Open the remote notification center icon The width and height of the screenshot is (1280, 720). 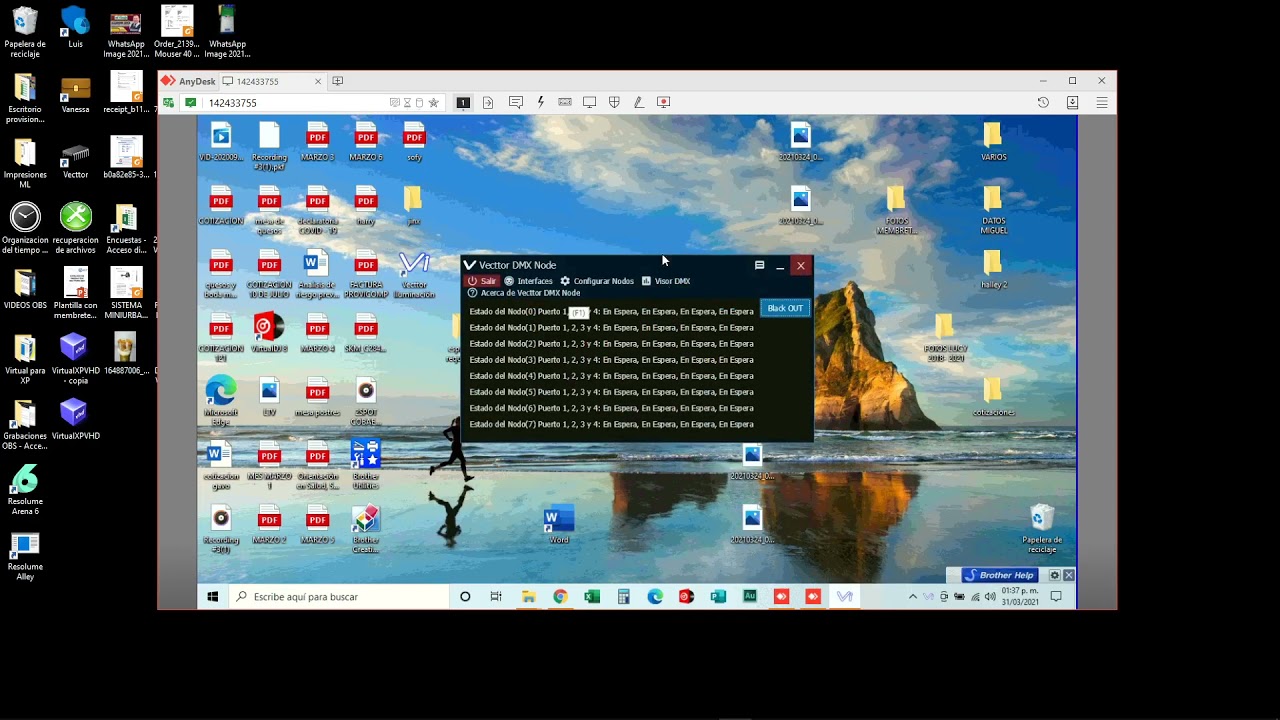point(1055,597)
